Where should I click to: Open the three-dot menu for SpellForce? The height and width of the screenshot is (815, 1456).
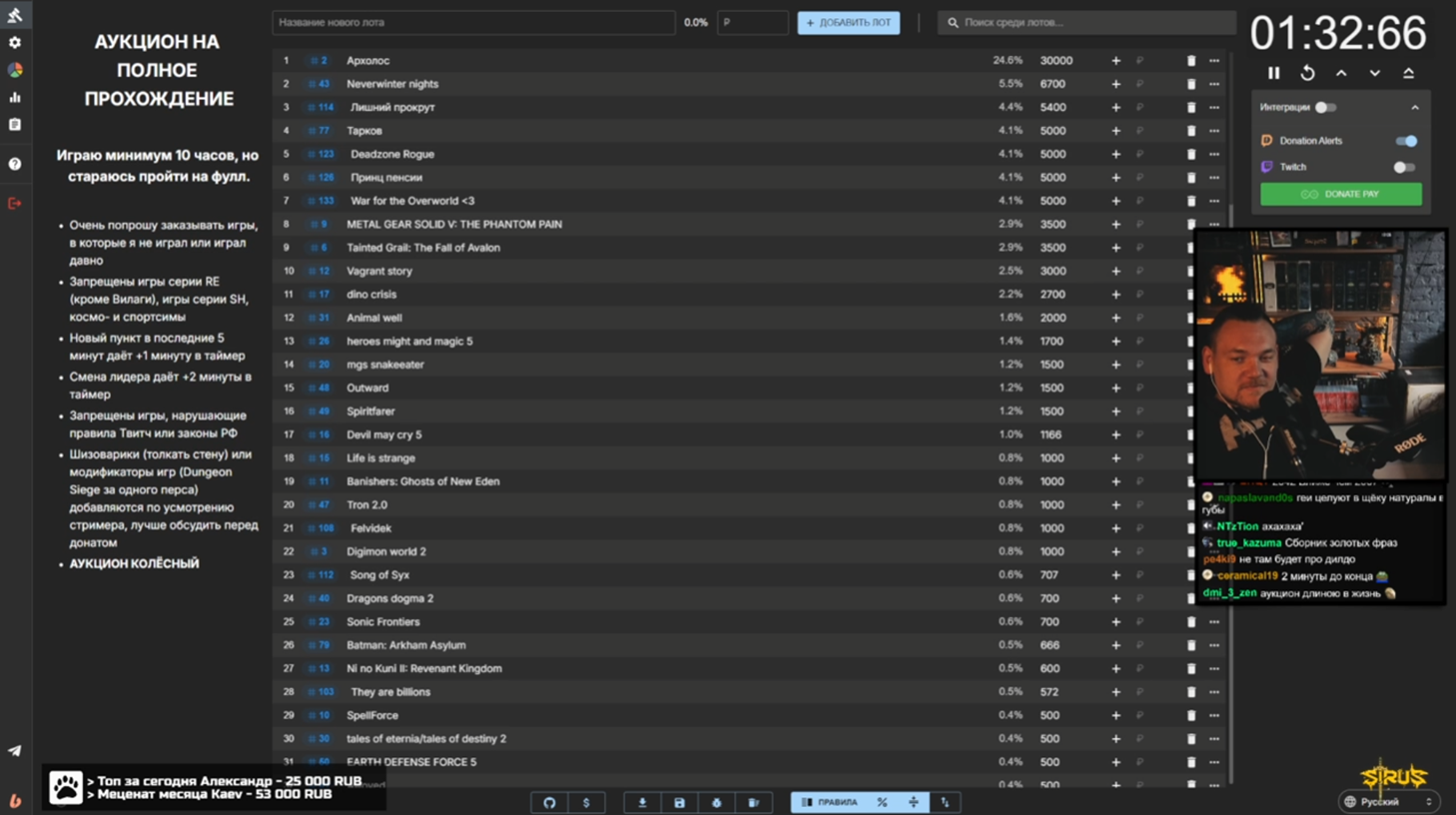(x=1214, y=715)
